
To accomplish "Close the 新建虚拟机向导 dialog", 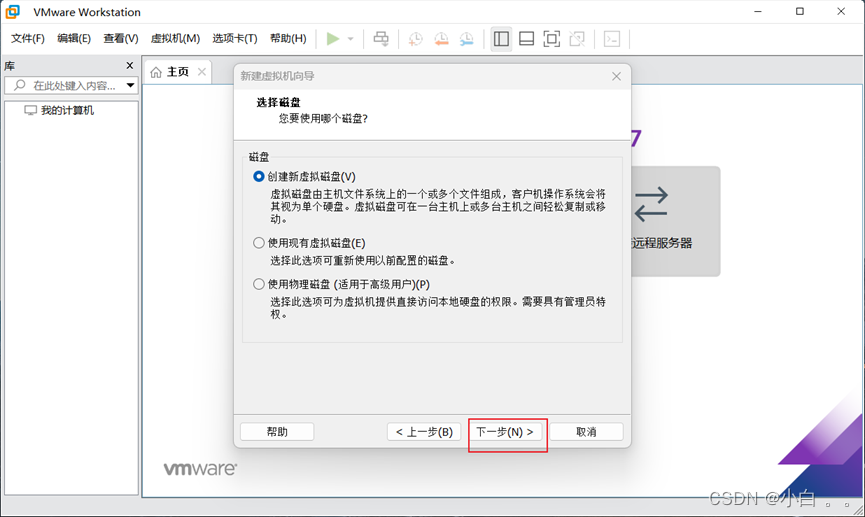I will pos(616,76).
